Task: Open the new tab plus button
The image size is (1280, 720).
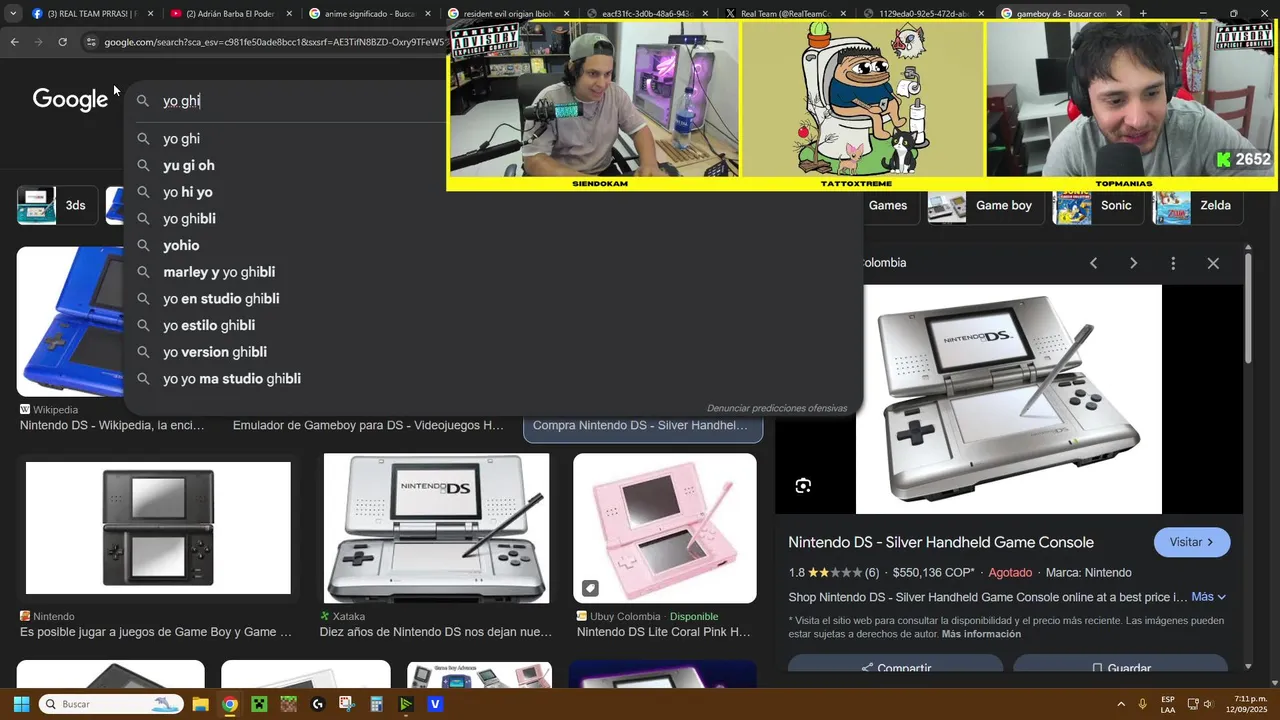Action: pyautogui.click(x=1143, y=13)
